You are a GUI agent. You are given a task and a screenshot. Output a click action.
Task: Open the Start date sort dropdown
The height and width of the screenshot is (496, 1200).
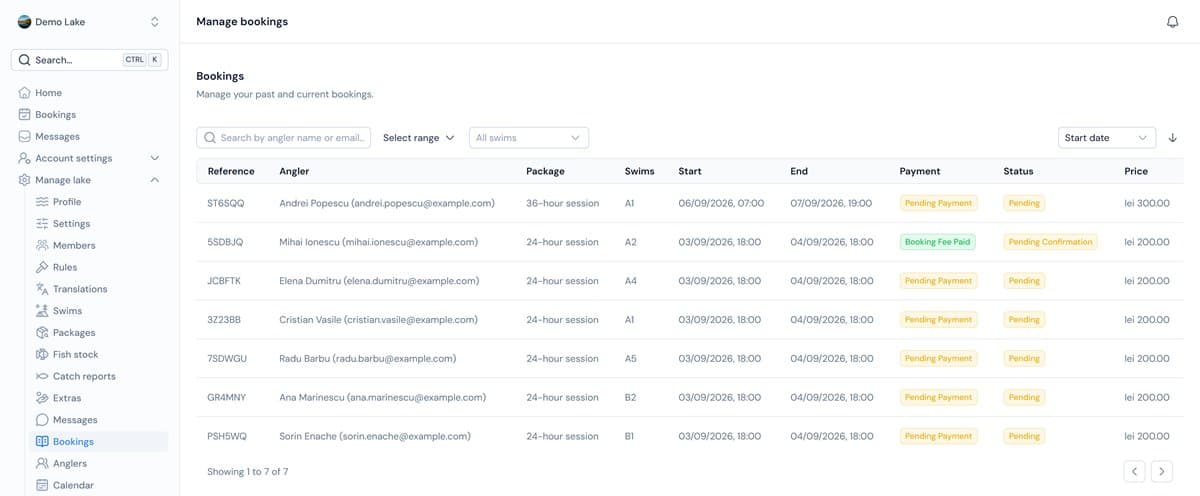1107,138
